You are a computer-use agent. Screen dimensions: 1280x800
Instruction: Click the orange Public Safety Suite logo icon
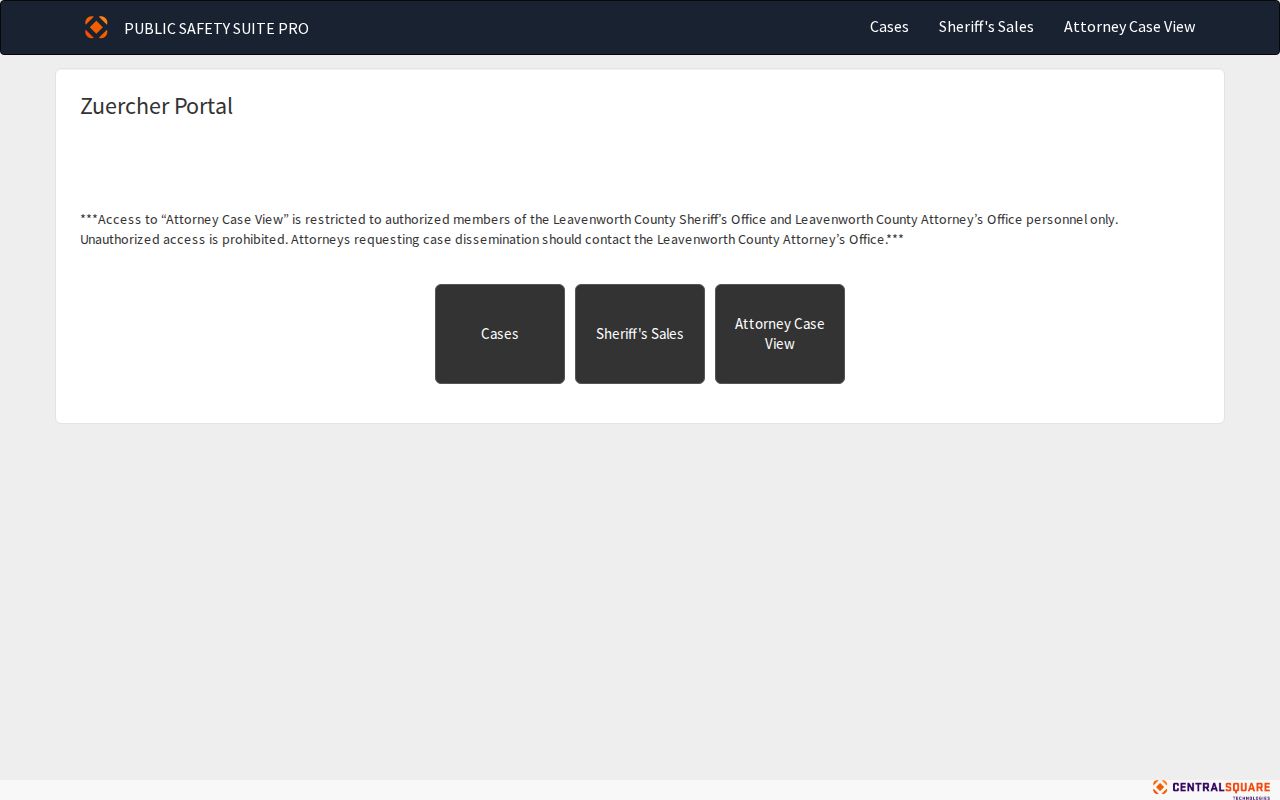point(96,27)
